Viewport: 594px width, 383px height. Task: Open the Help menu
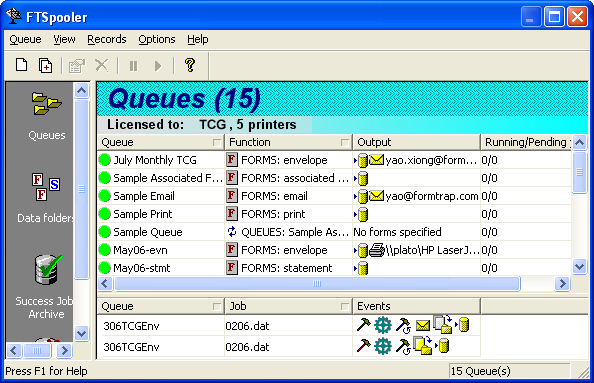[198, 39]
